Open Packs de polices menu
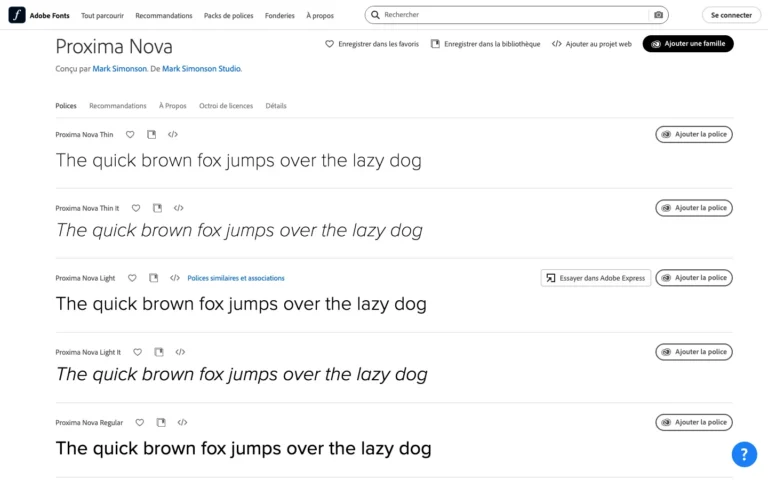This screenshot has width=768, height=480. coord(228,16)
